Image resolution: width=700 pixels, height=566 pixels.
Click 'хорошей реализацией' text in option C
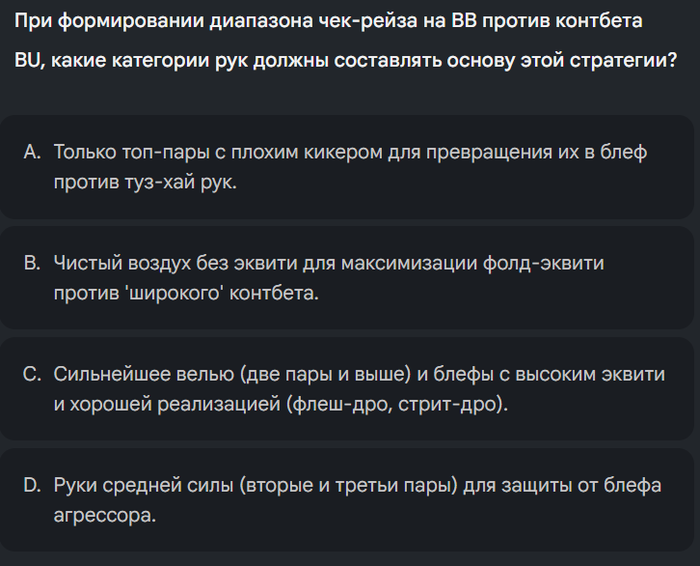coord(175,404)
